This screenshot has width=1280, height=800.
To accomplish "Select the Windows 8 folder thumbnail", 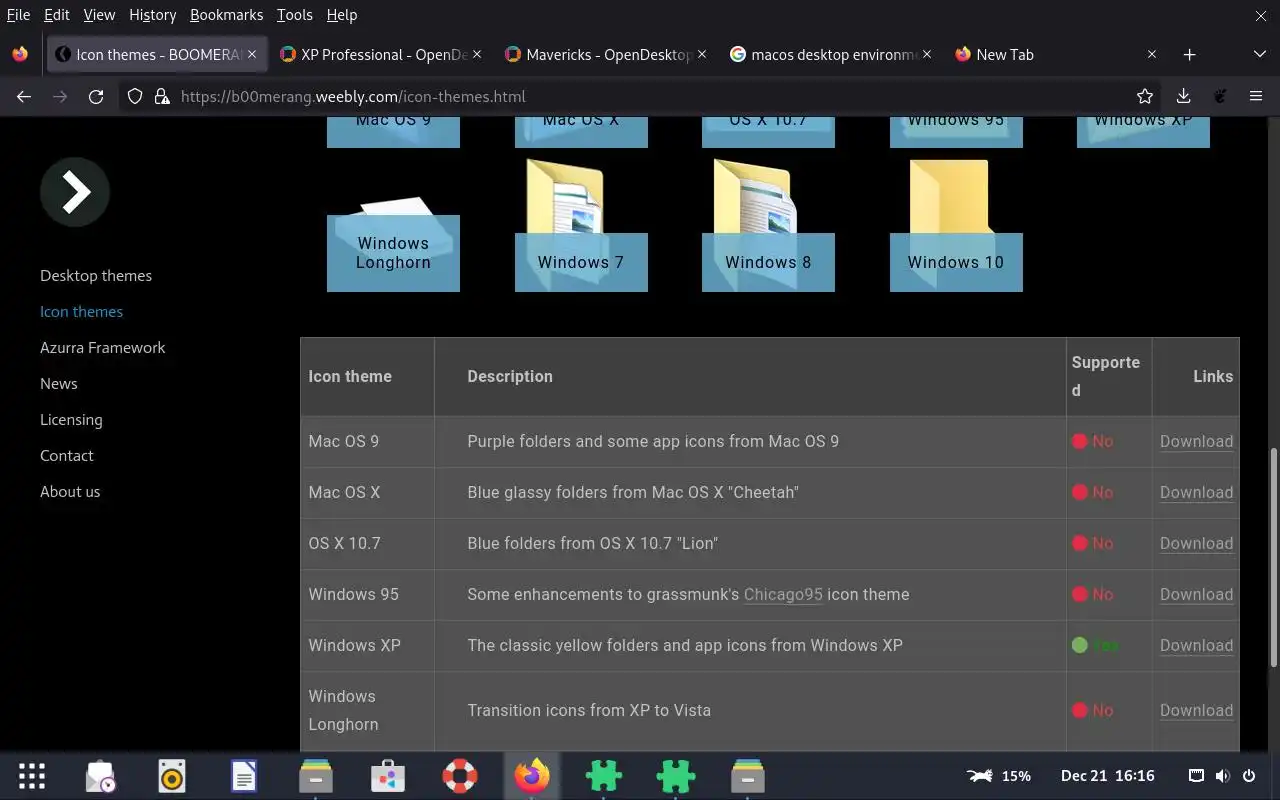I will (x=768, y=225).
